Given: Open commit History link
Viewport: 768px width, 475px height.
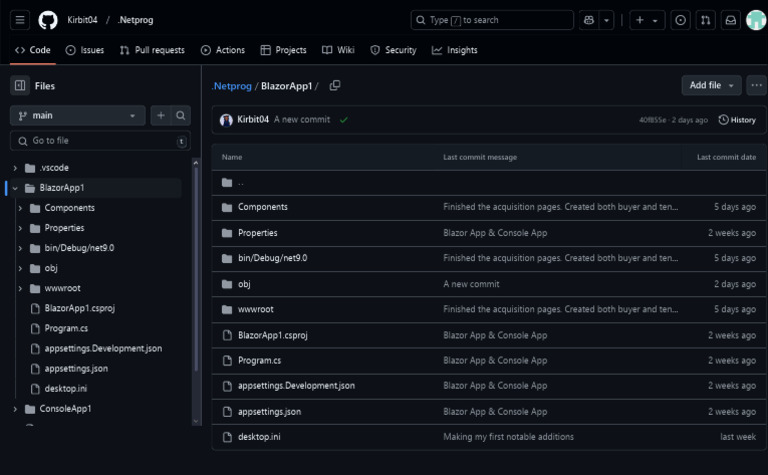Looking at the screenshot, I should tap(737, 120).
